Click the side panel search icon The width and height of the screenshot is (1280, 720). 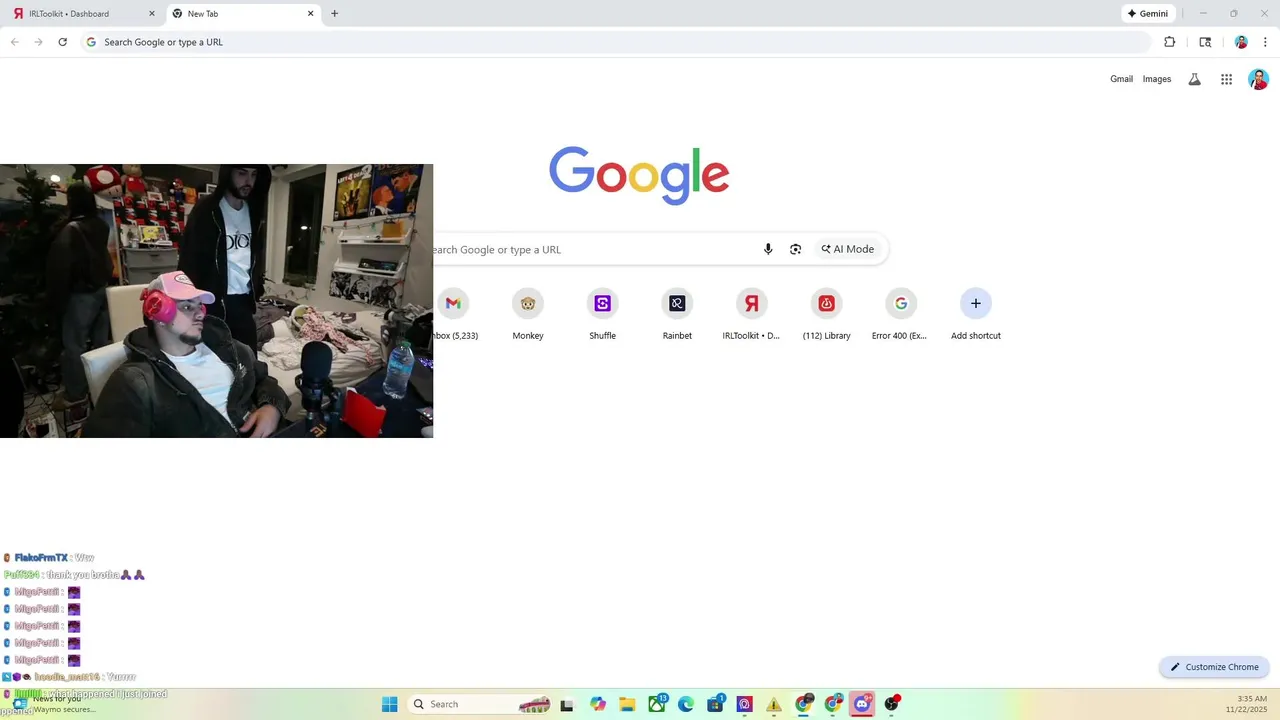(1205, 42)
